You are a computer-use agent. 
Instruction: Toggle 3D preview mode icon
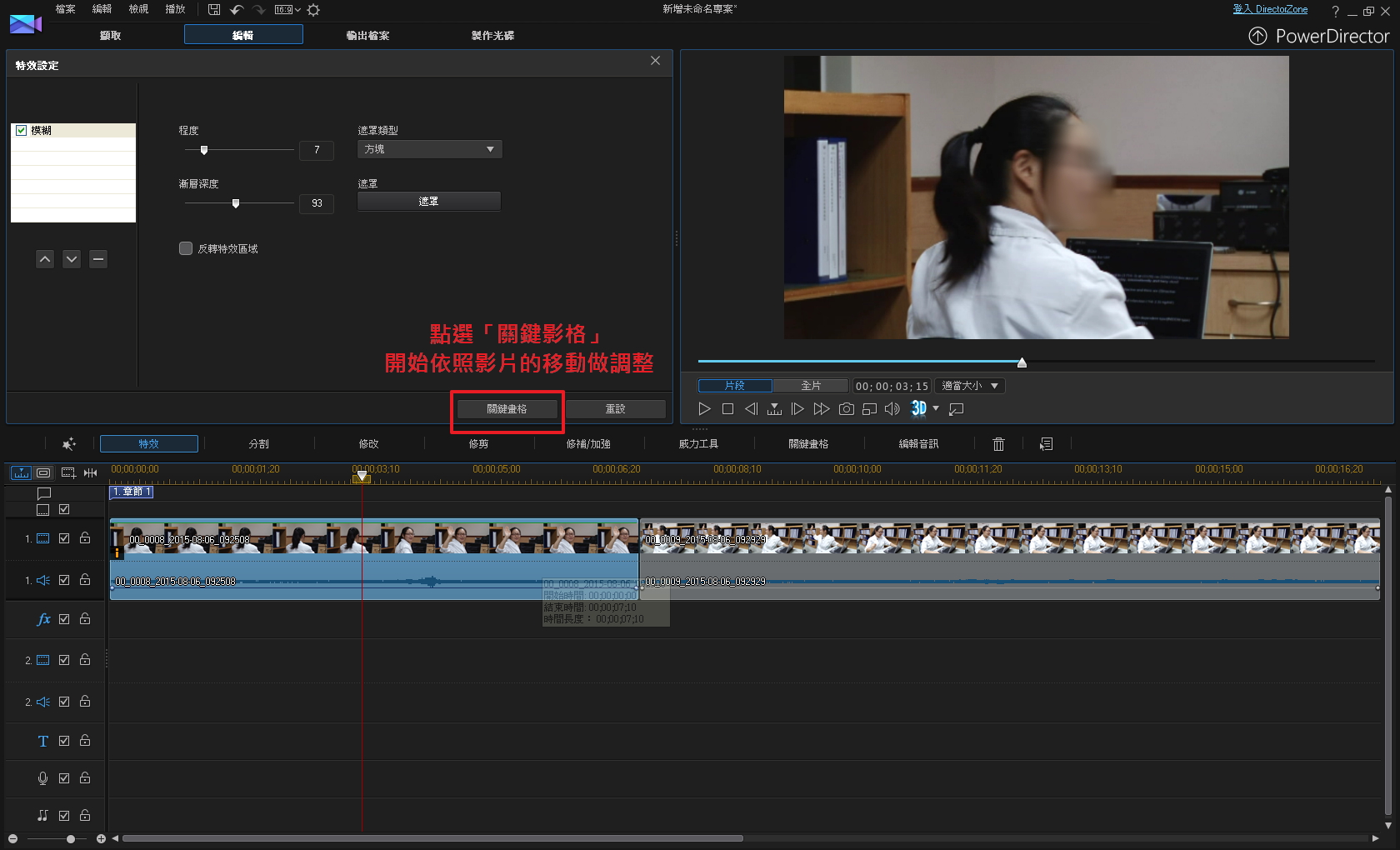tap(918, 408)
